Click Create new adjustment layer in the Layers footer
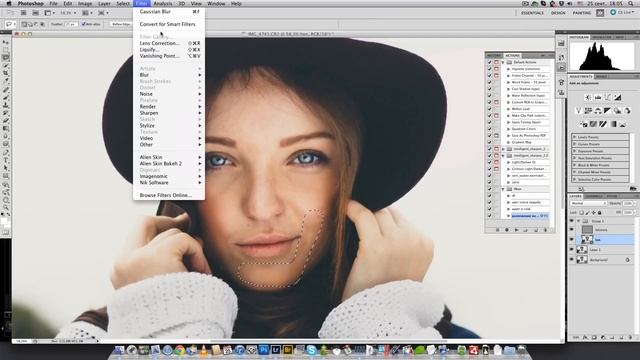This screenshot has width=640, height=360. click(603, 338)
